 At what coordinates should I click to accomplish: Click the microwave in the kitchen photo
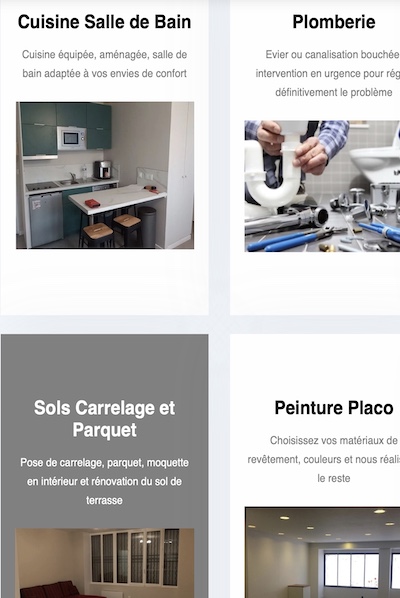tap(72, 138)
